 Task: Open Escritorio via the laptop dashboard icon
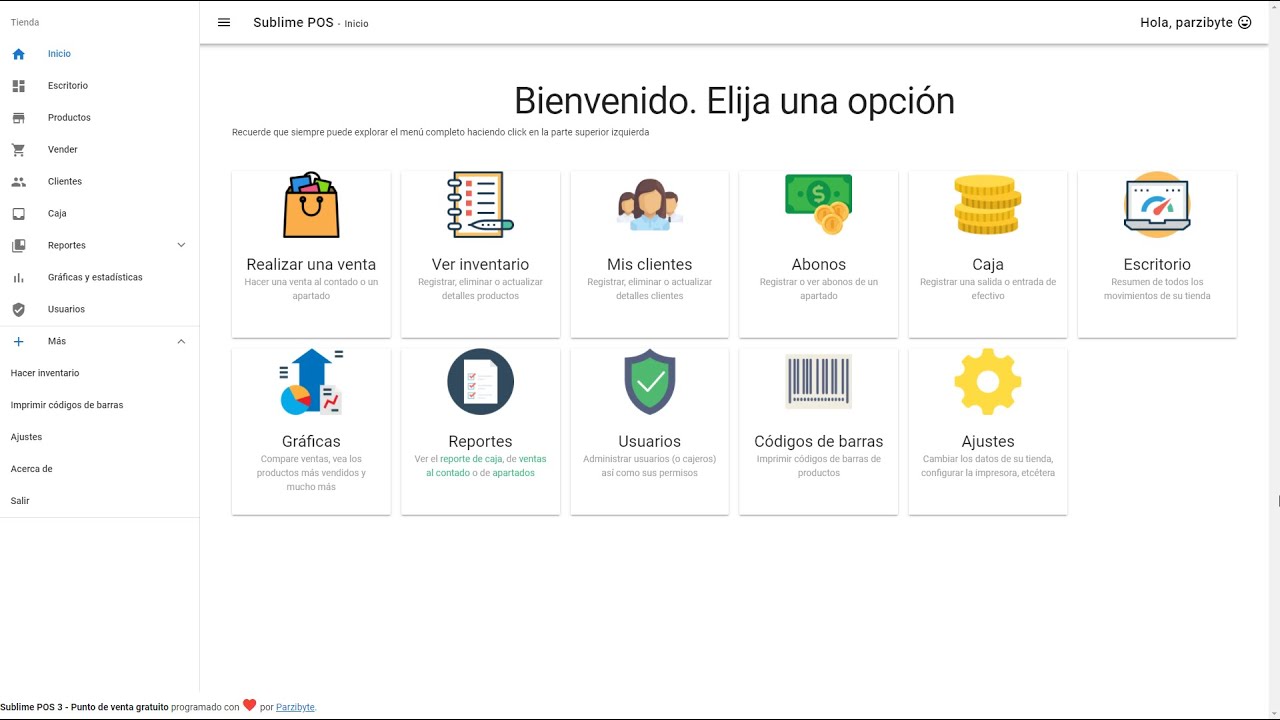click(x=1156, y=204)
